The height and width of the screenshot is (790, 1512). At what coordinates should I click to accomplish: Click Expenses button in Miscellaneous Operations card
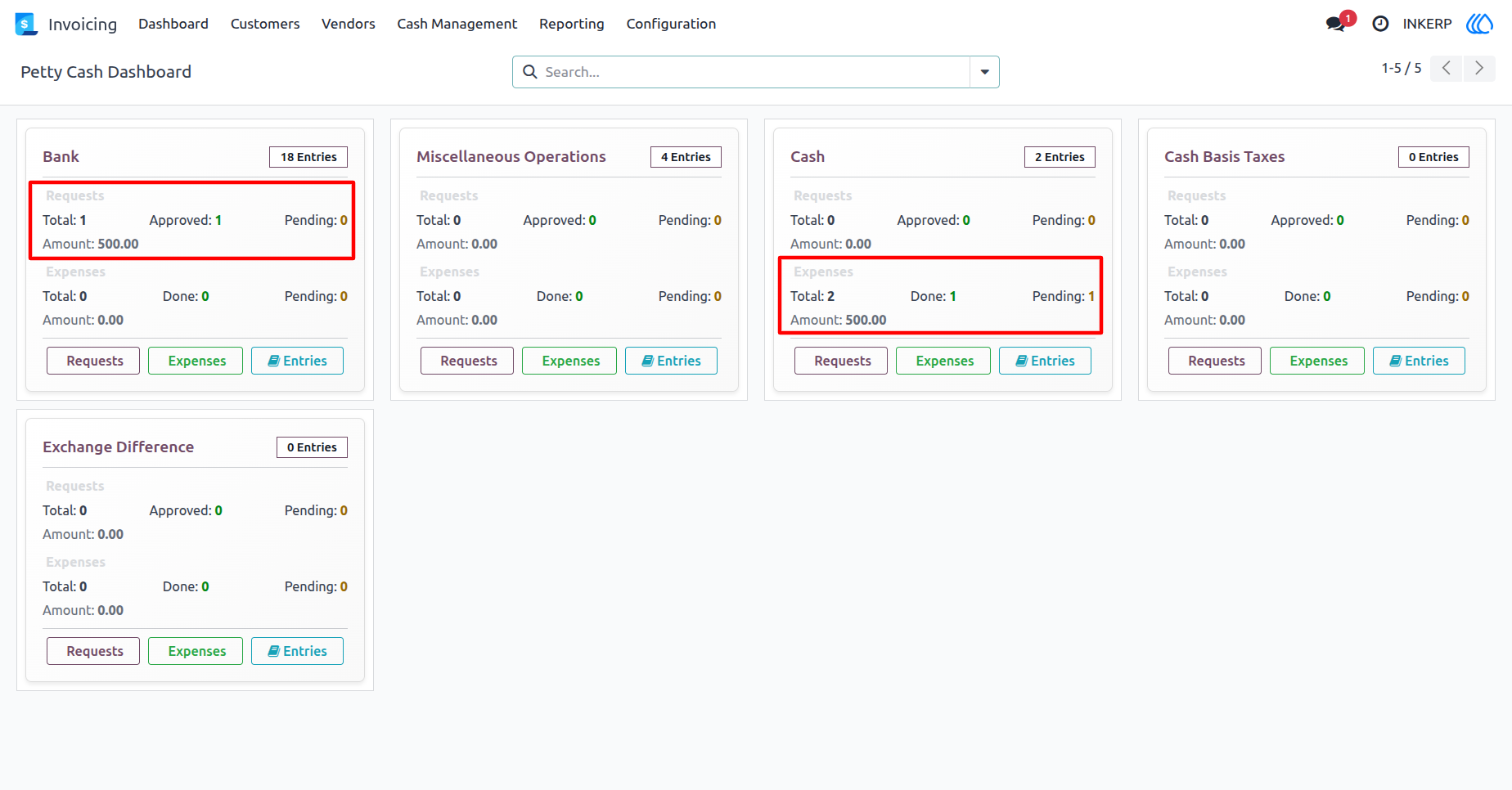click(569, 361)
